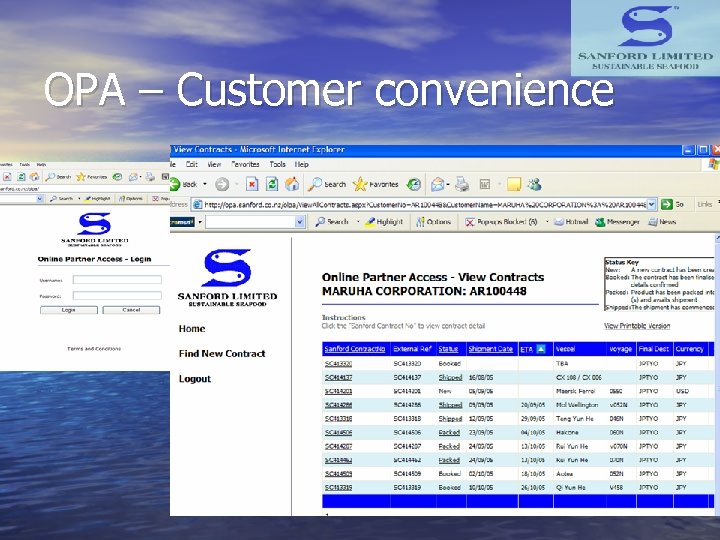Go to Home in the Sanford sidebar
The height and width of the screenshot is (540, 720).
pyautogui.click(x=192, y=329)
